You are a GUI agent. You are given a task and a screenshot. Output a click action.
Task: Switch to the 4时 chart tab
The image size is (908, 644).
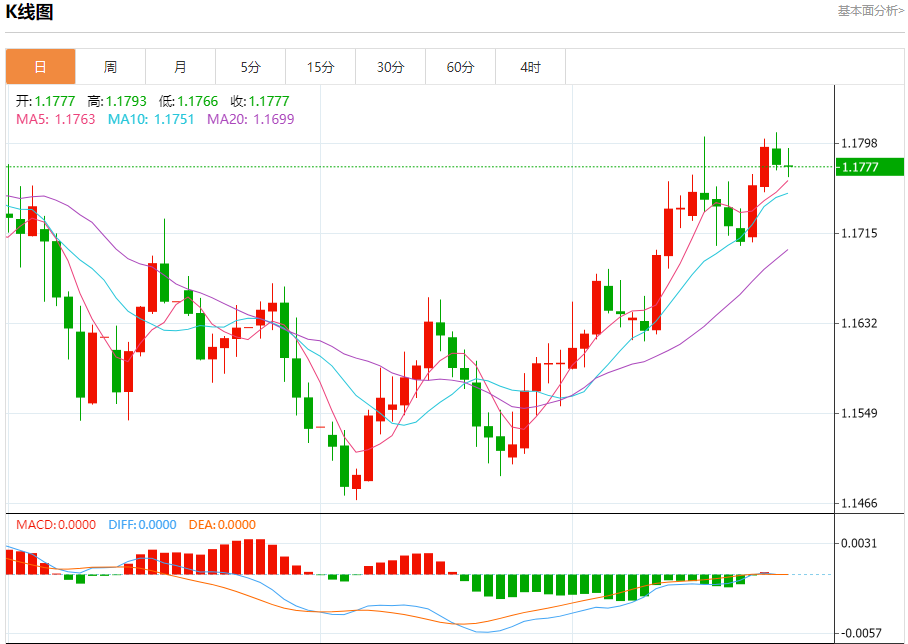click(x=531, y=67)
